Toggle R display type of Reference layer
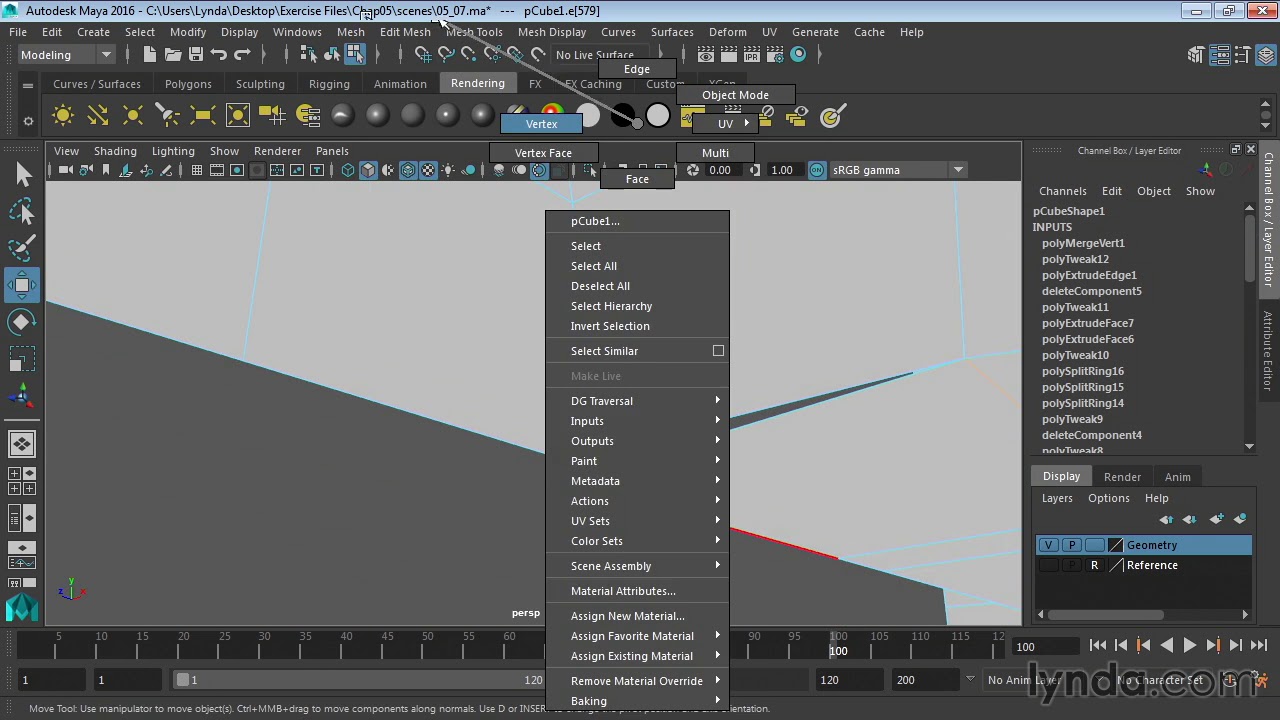The width and height of the screenshot is (1280, 720). (1094, 565)
